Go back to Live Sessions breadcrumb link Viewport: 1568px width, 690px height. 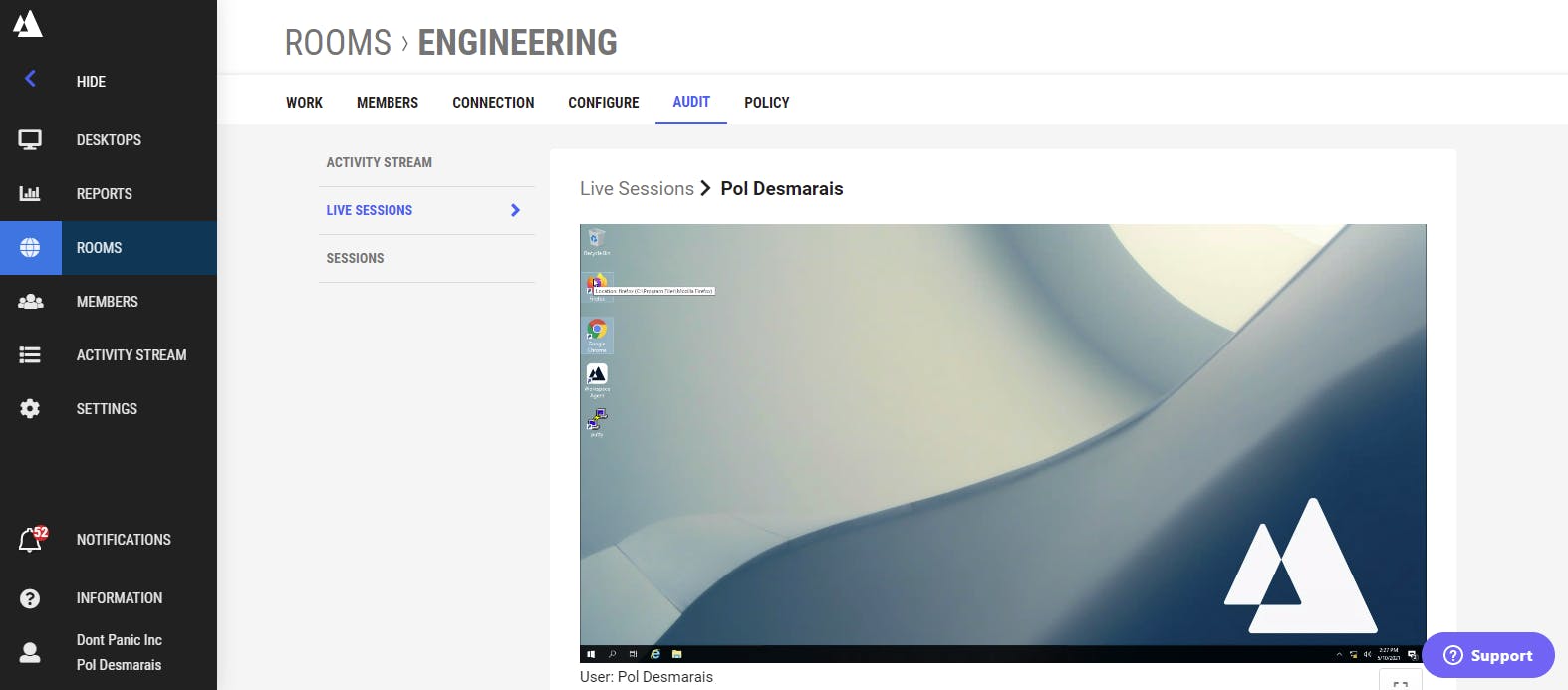637,189
